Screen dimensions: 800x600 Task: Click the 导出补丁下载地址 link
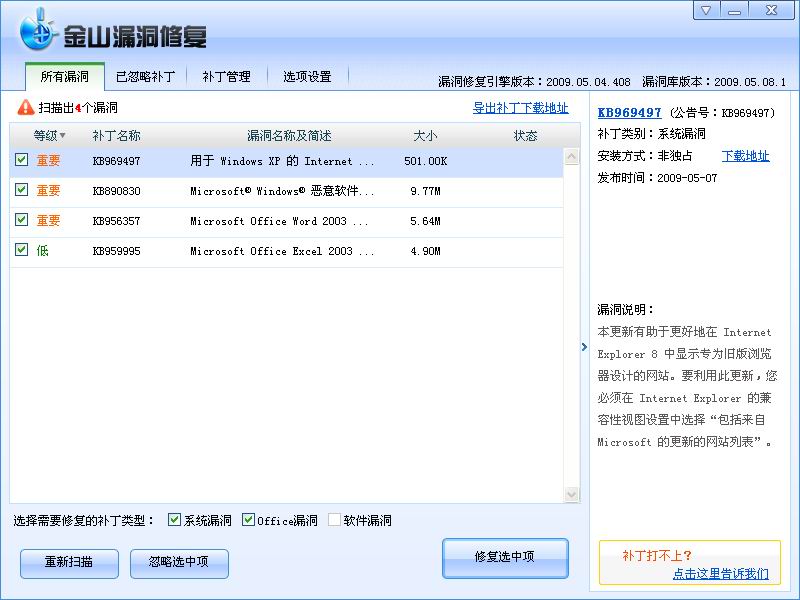(x=520, y=108)
